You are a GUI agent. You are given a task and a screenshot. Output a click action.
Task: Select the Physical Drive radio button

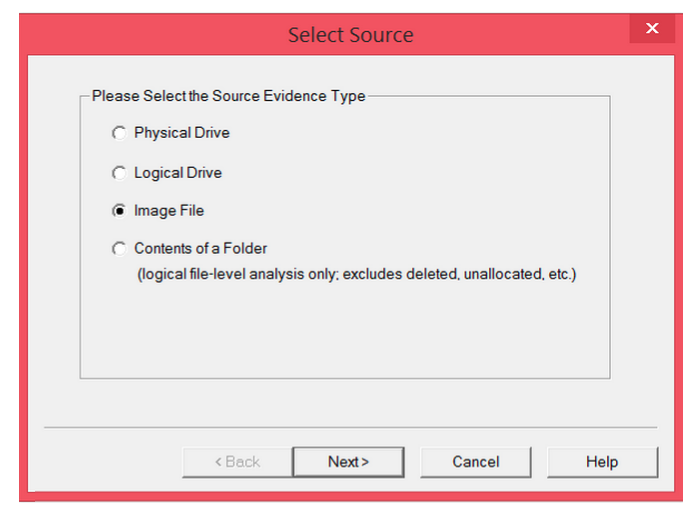click(x=119, y=133)
